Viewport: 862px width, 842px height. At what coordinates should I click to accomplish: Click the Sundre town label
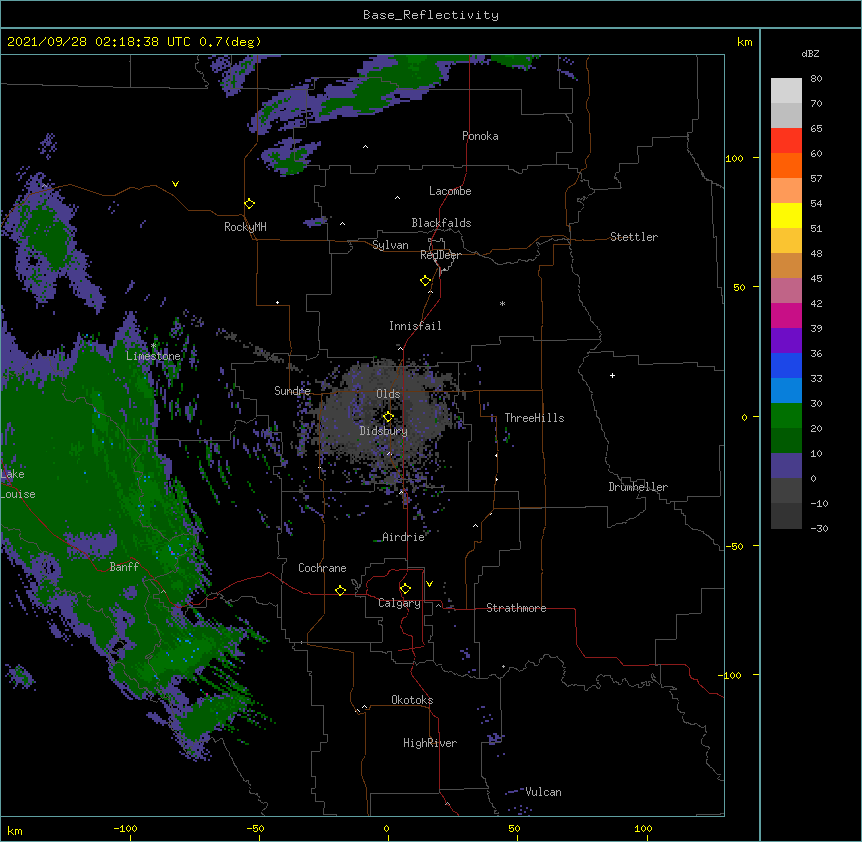click(x=292, y=391)
